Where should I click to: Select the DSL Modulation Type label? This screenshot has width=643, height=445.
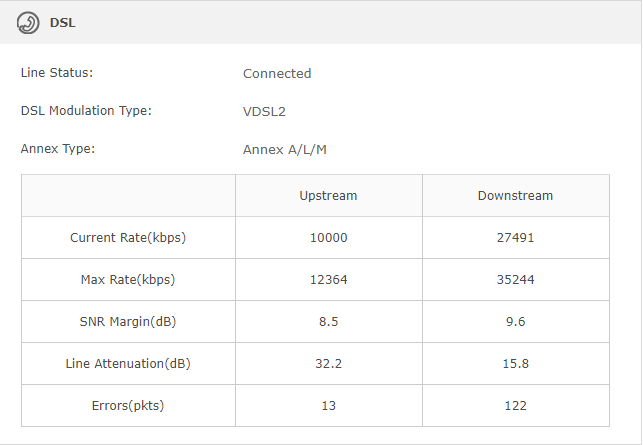(x=86, y=111)
